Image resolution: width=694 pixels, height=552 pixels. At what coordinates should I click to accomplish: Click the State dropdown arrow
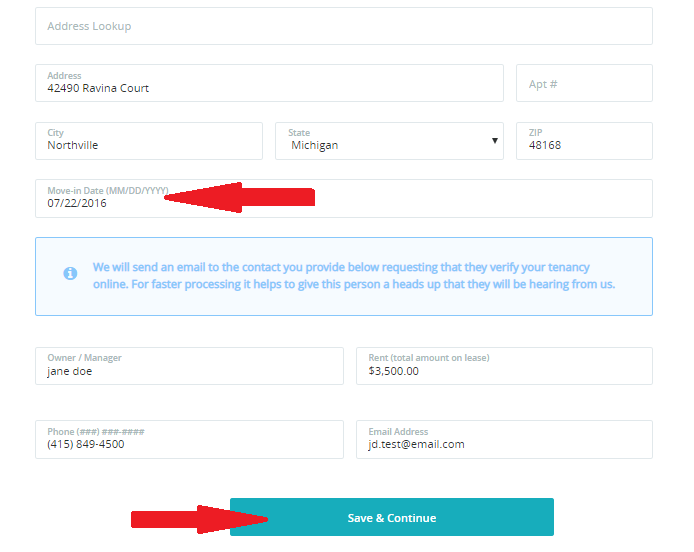click(494, 141)
